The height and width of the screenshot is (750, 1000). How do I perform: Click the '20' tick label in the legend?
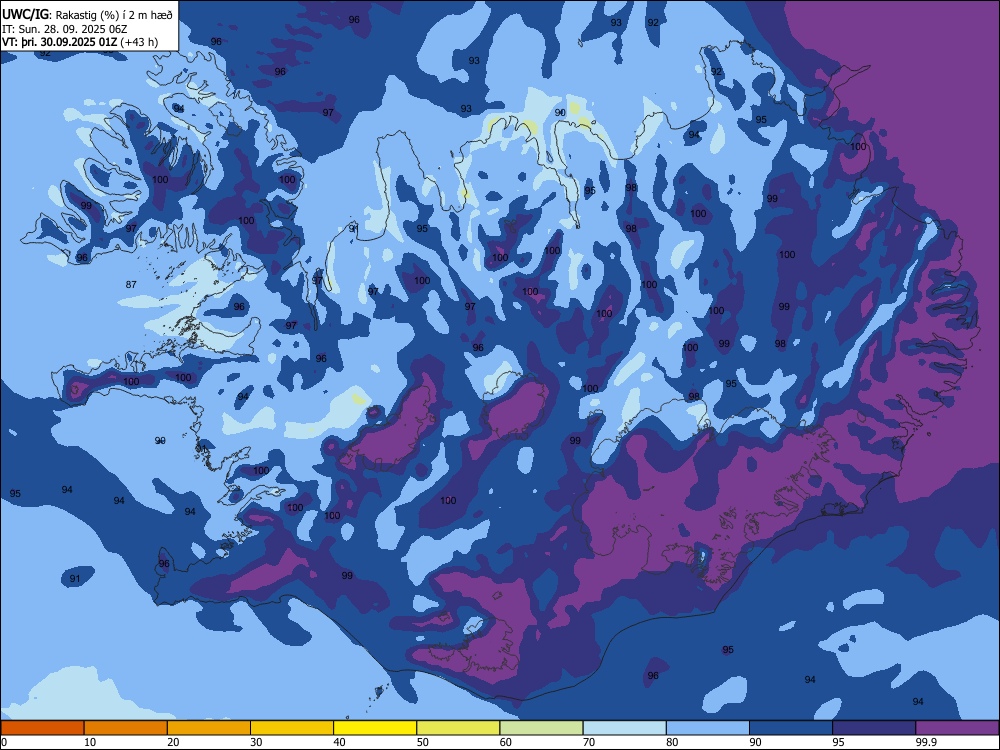pyautogui.click(x=173, y=742)
